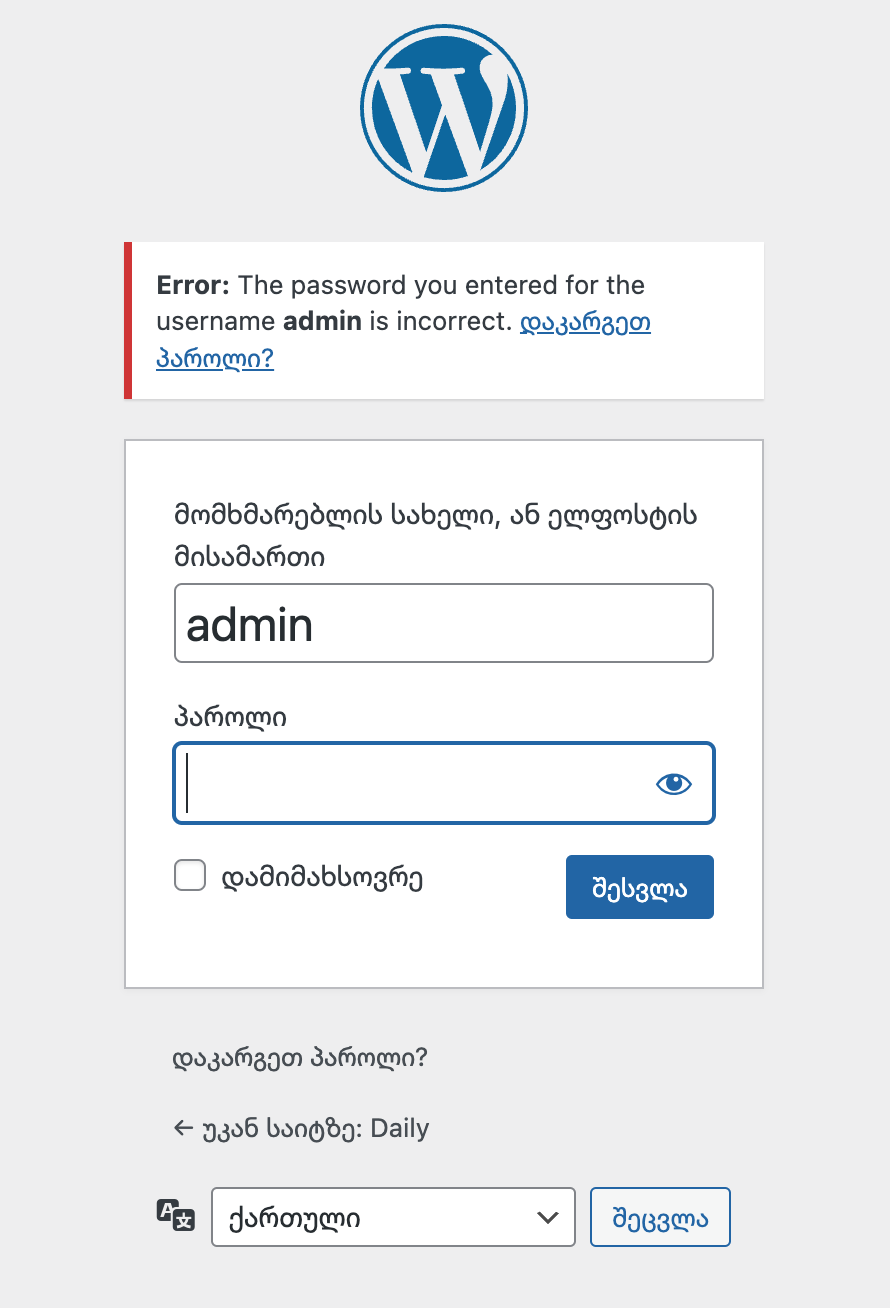This screenshot has width=890, height=1308.
Task: Click the პაროლი password label
Action: coord(230,717)
